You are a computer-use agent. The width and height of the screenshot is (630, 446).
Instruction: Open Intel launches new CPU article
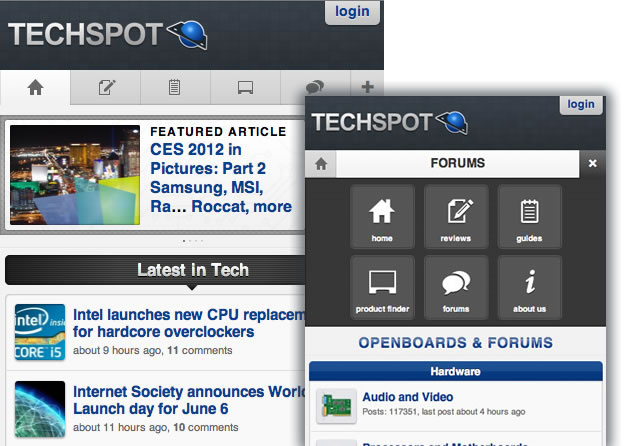coord(189,323)
